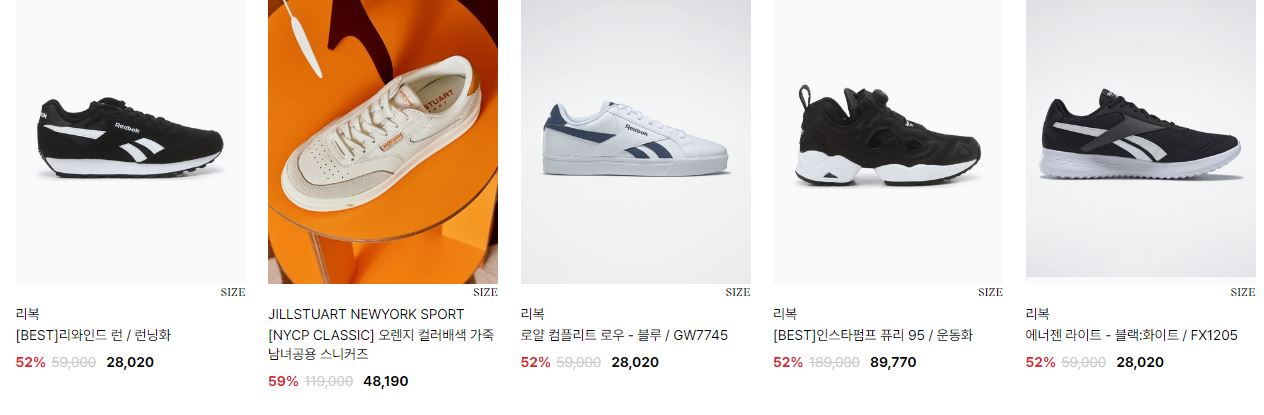
Task: Select the 리복 brand above Royal Complete Low
Action: pyautogui.click(x=533, y=314)
